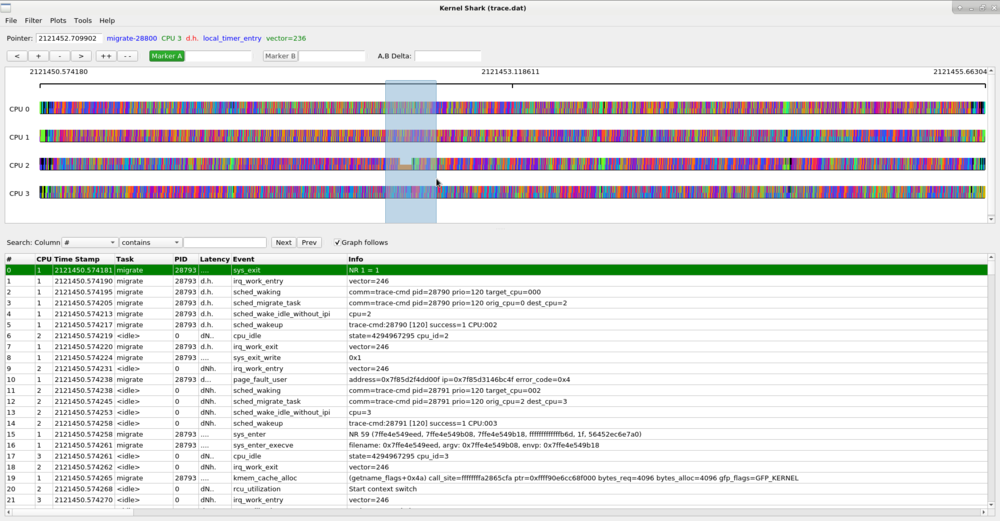Toggle the Graph follows checkbox
Image resolution: width=1000 pixels, height=521 pixels.
(x=337, y=242)
